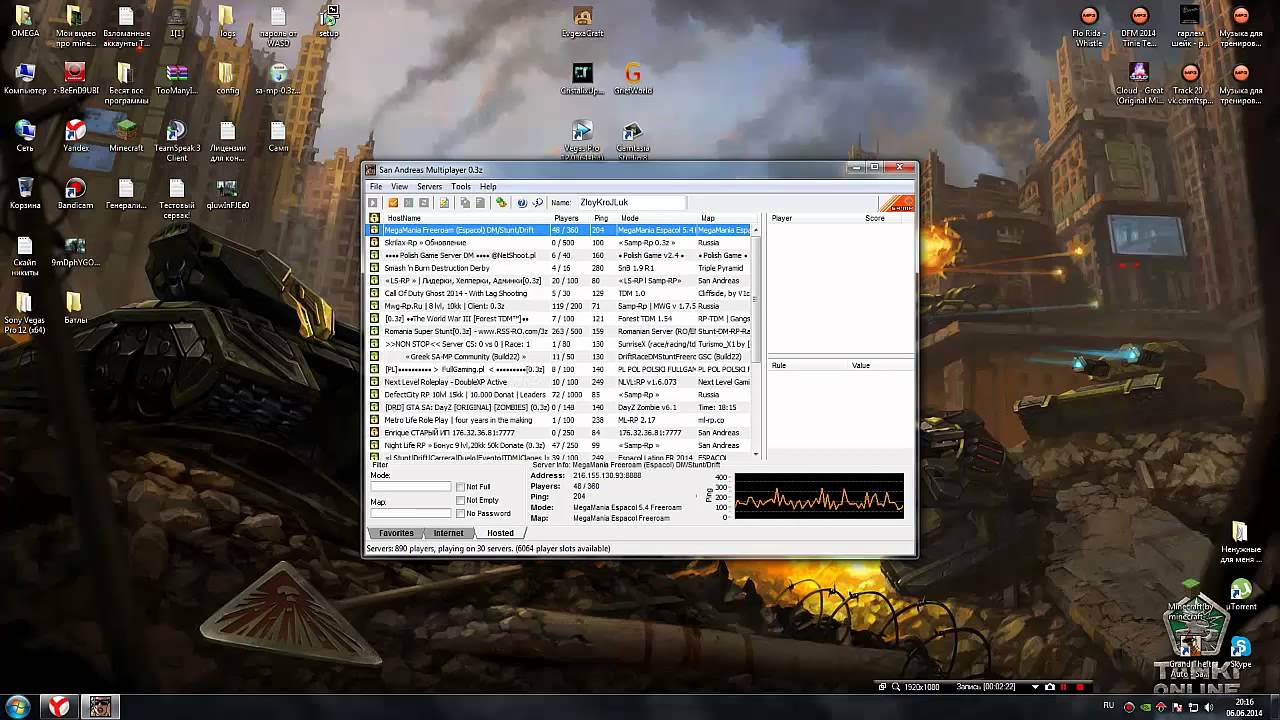Select the Mwg-Rp.Ru server row
This screenshot has height=720, width=1280.
pos(560,306)
